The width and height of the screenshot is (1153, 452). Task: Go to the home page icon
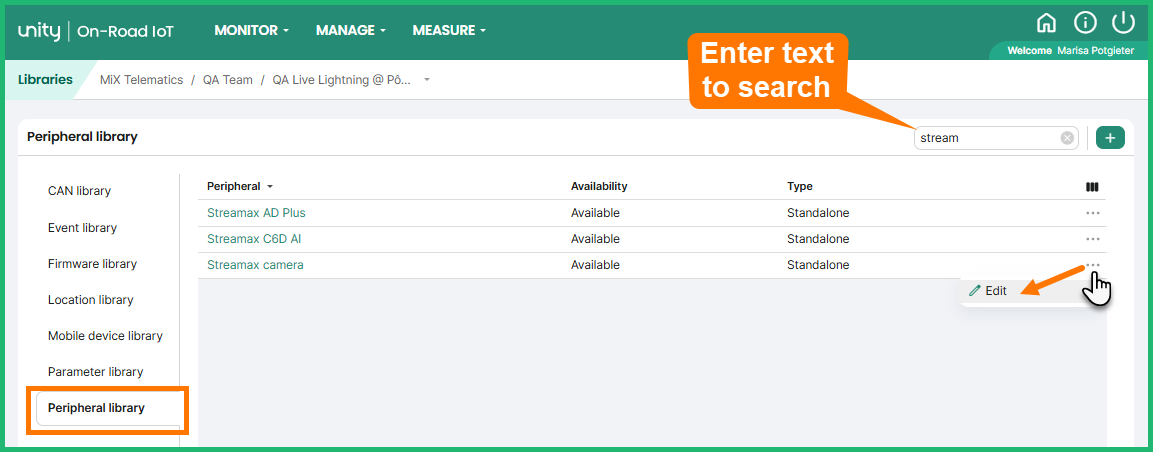1045,24
